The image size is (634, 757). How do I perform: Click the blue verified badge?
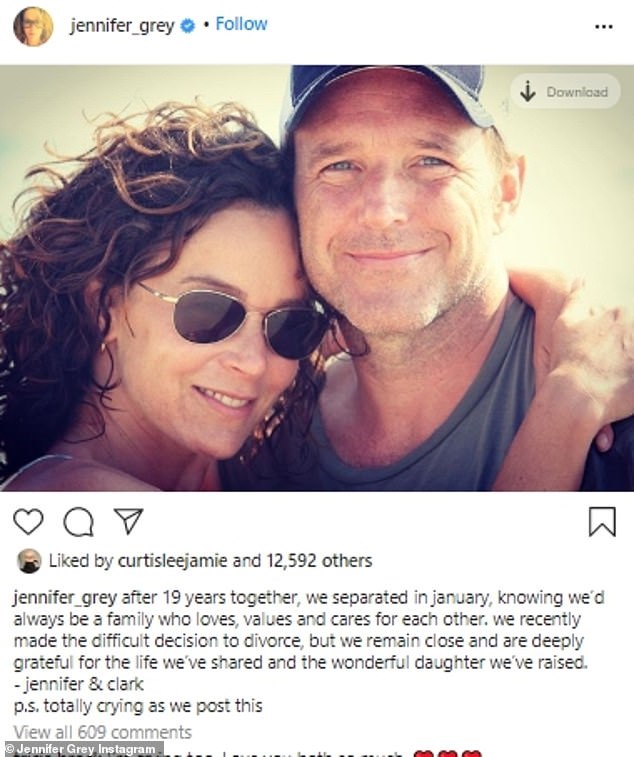coord(186,26)
